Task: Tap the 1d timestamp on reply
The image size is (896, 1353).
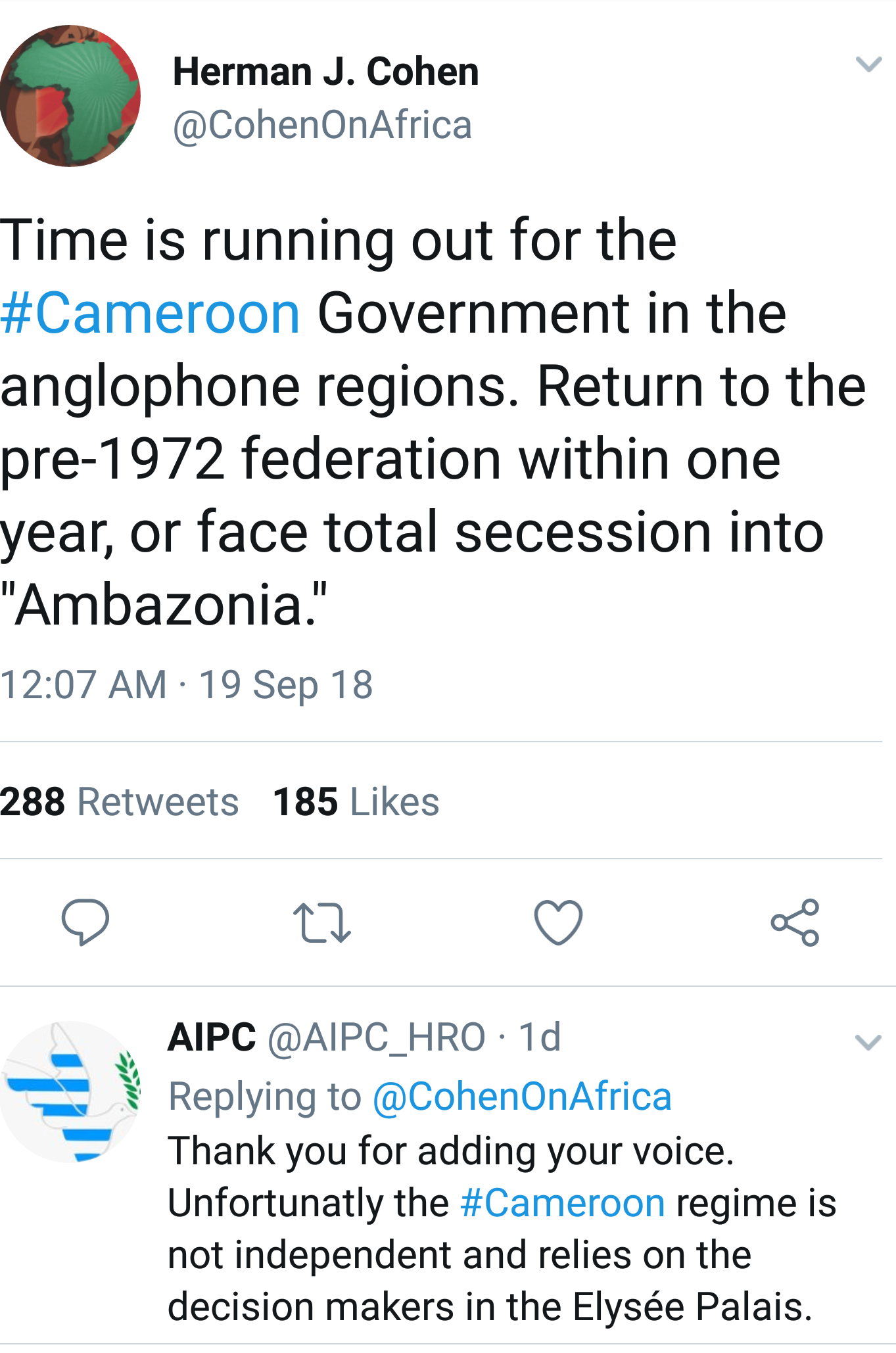Action: pos(539,1037)
